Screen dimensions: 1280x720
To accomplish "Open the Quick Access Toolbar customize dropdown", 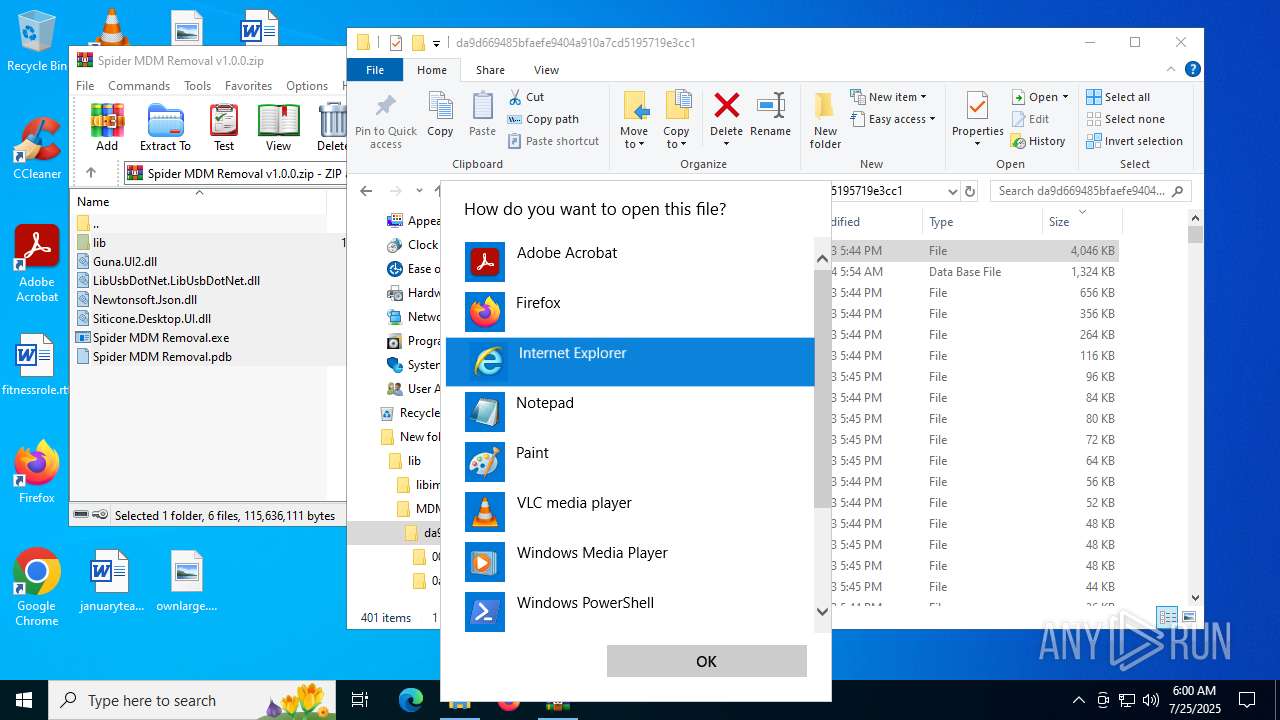I will coord(436,43).
